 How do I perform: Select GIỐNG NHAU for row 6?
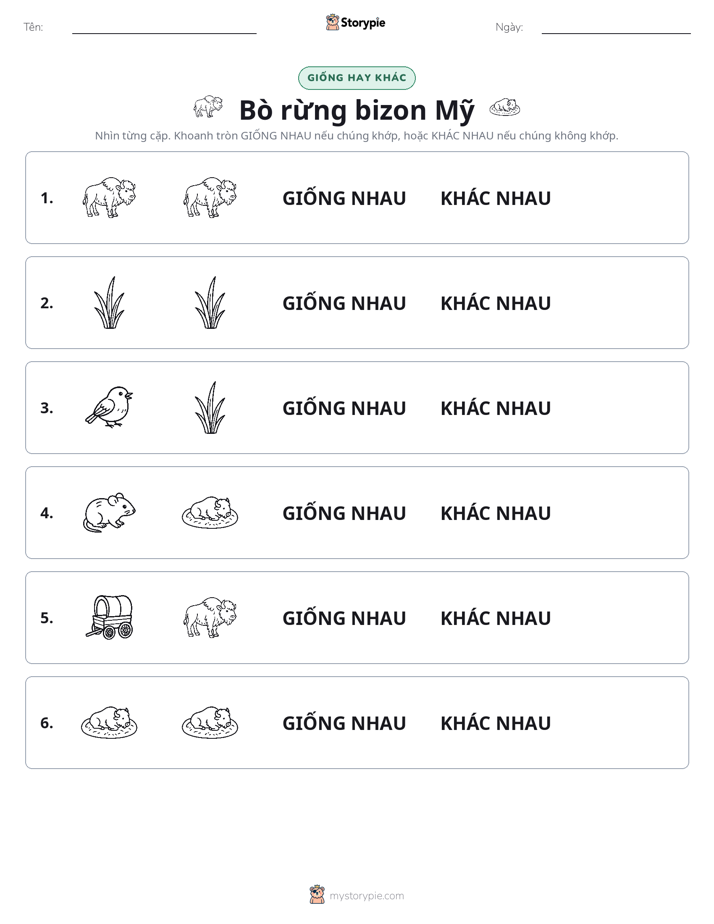pyautogui.click(x=344, y=723)
